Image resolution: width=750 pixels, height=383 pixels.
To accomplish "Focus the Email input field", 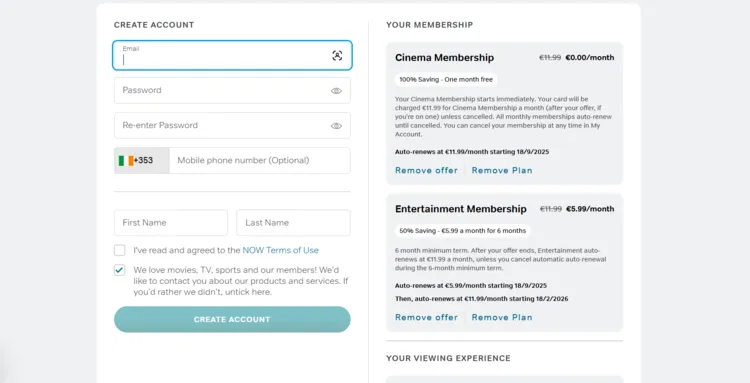I will pyautogui.click(x=232, y=55).
